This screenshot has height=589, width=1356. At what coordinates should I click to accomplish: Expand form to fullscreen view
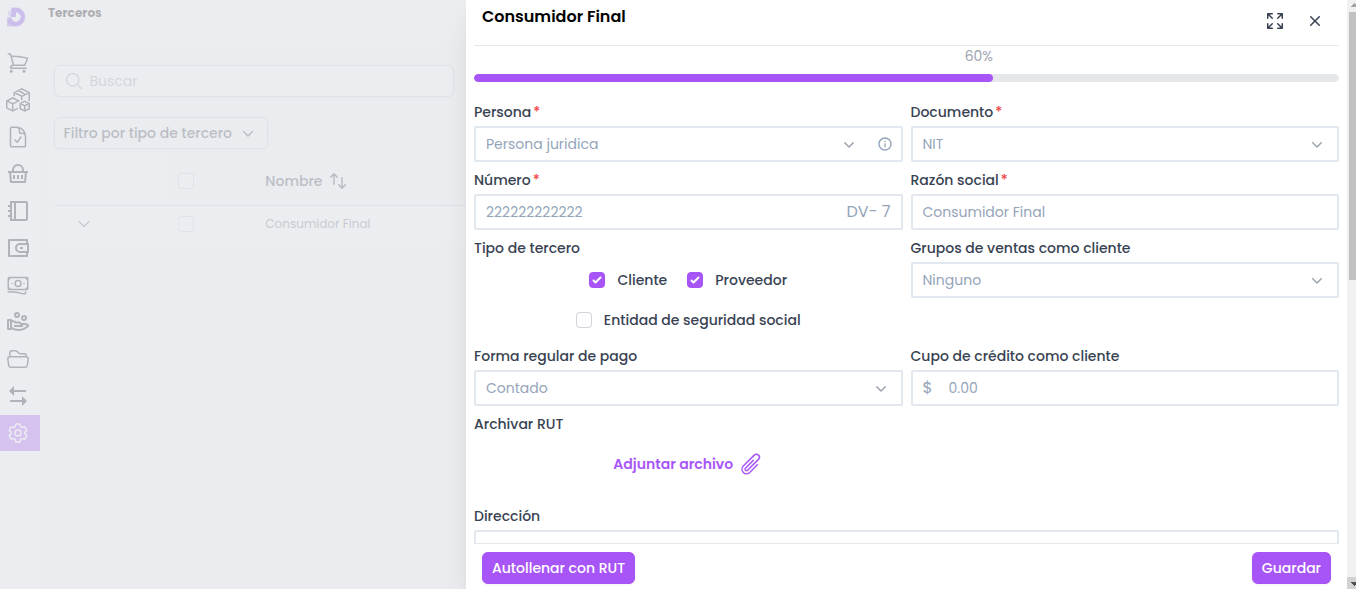click(1275, 21)
